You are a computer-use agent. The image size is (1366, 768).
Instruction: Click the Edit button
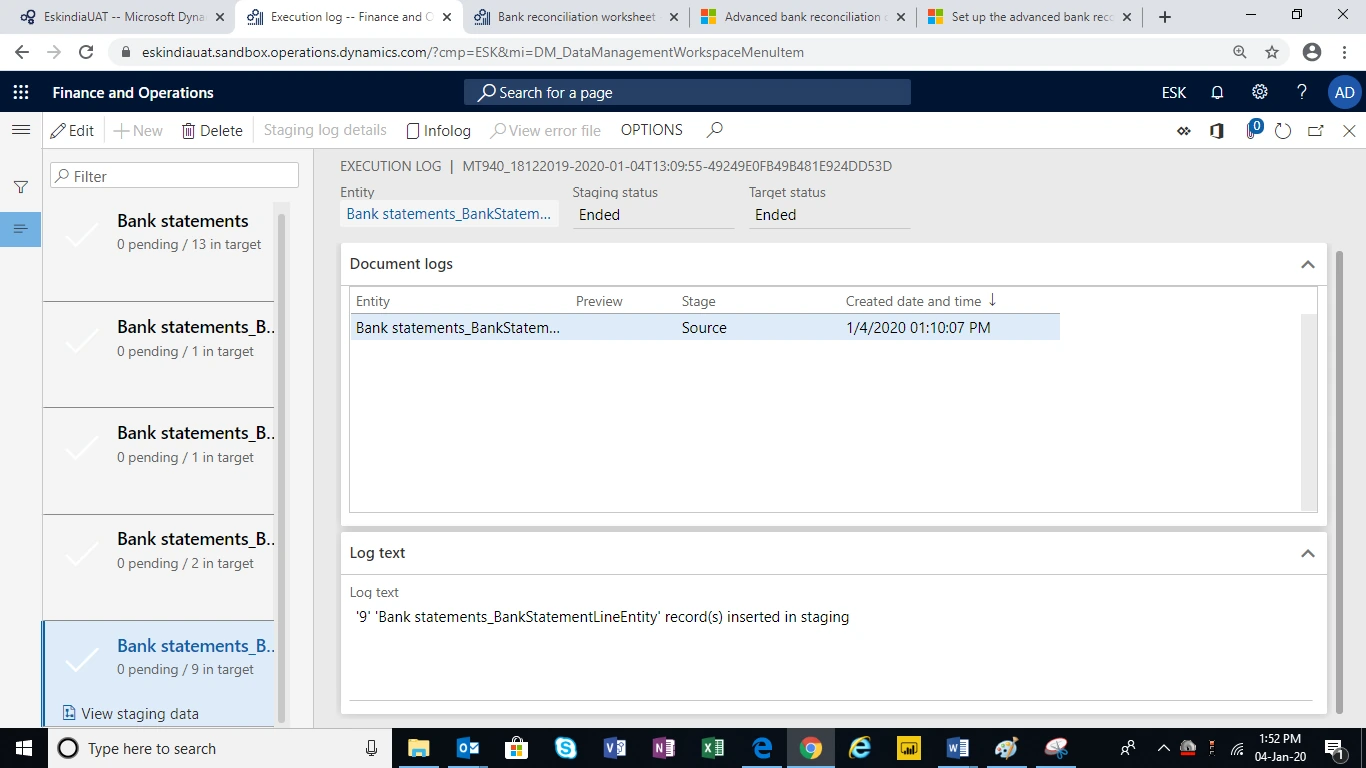point(72,130)
